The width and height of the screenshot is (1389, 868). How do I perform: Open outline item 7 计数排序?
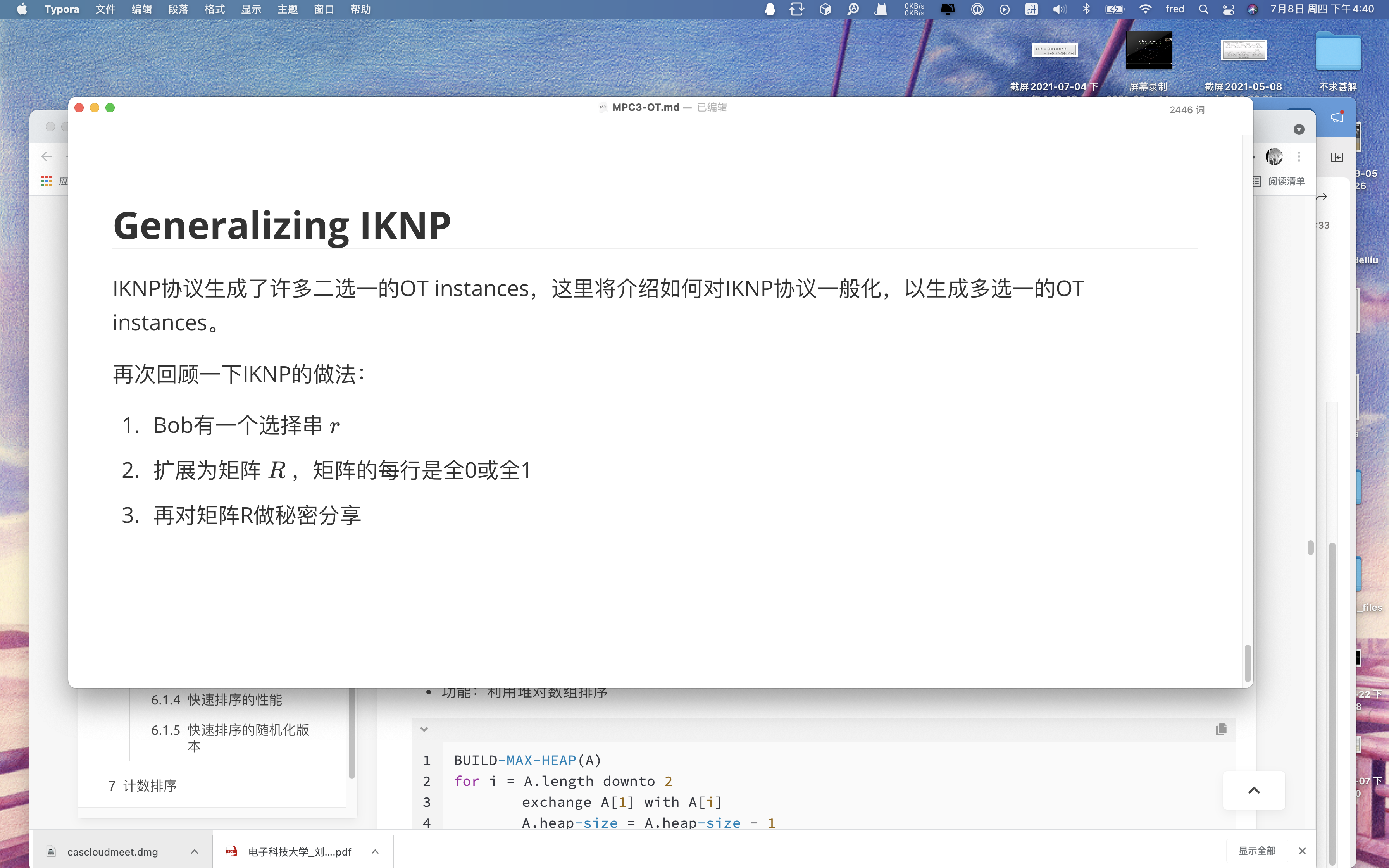coord(142,786)
